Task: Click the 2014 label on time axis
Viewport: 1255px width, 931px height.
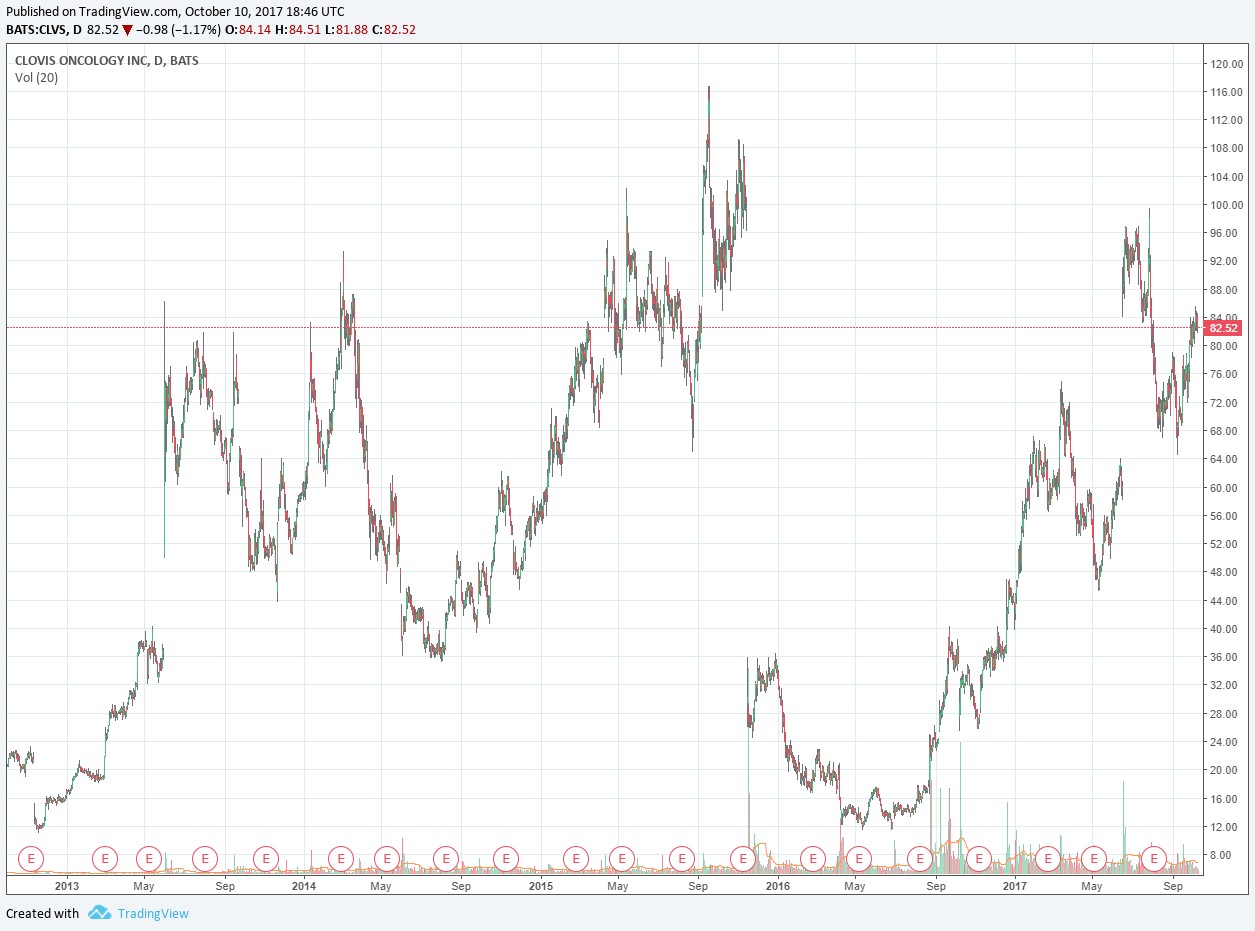Action: [304, 886]
